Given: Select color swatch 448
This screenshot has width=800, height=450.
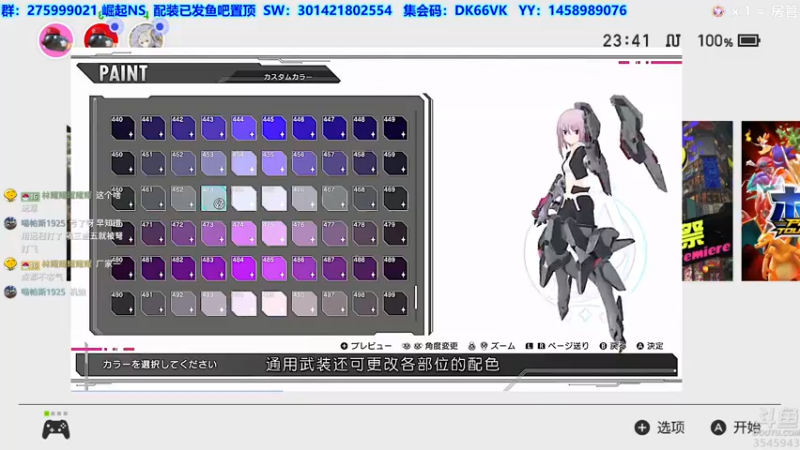Looking at the screenshot, I should (x=365, y=128).
